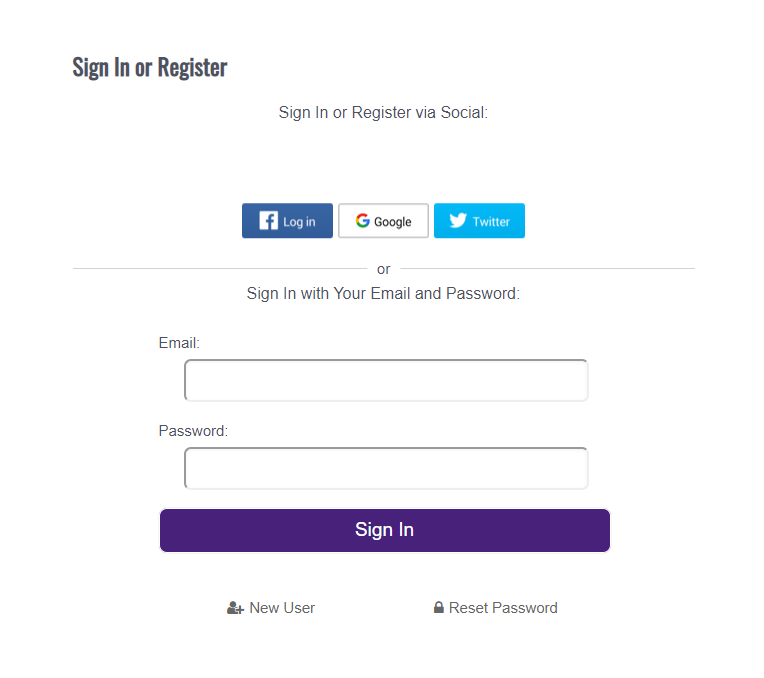Click the 'Email:' field label
The width and height of the screenshot is (764, 678).
(x=179, y=343)
